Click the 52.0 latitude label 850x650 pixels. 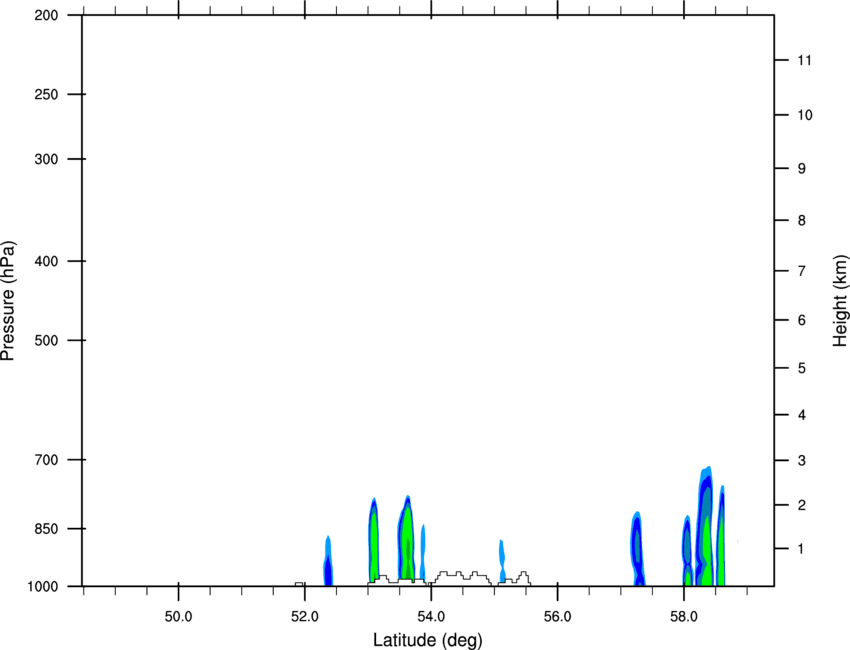click(x=305, y=617)
